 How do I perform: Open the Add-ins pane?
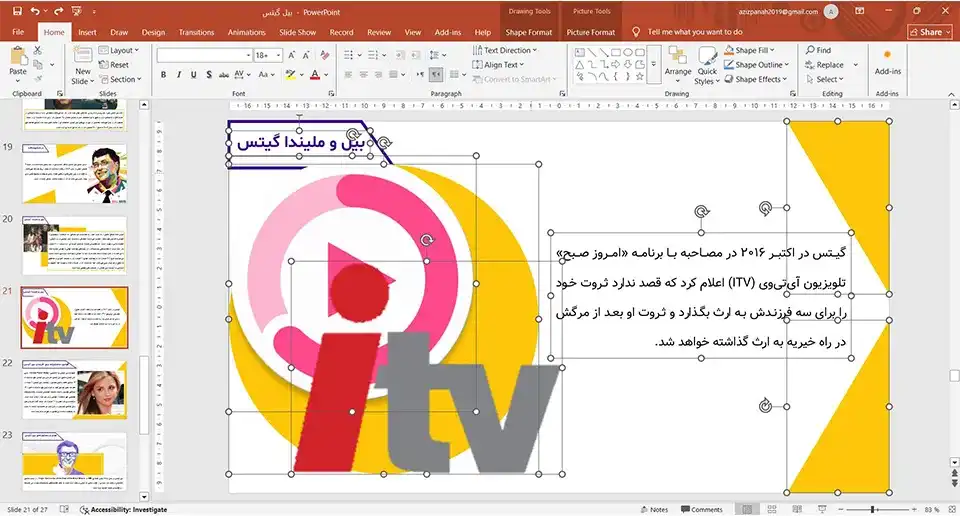point(887,63)
